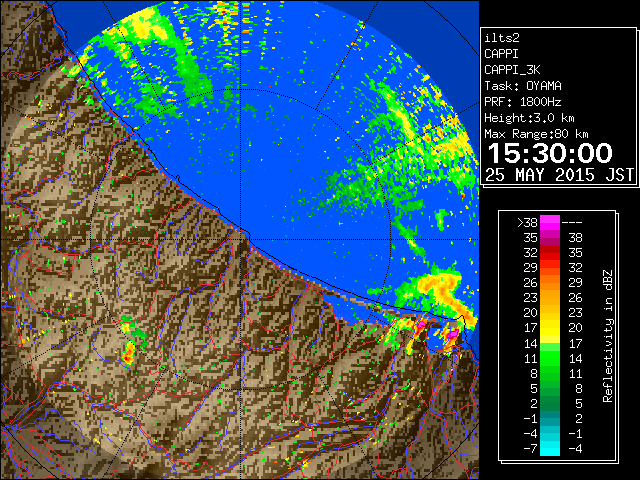Click the isolated inland red-orange echo cell

point(129,352)
